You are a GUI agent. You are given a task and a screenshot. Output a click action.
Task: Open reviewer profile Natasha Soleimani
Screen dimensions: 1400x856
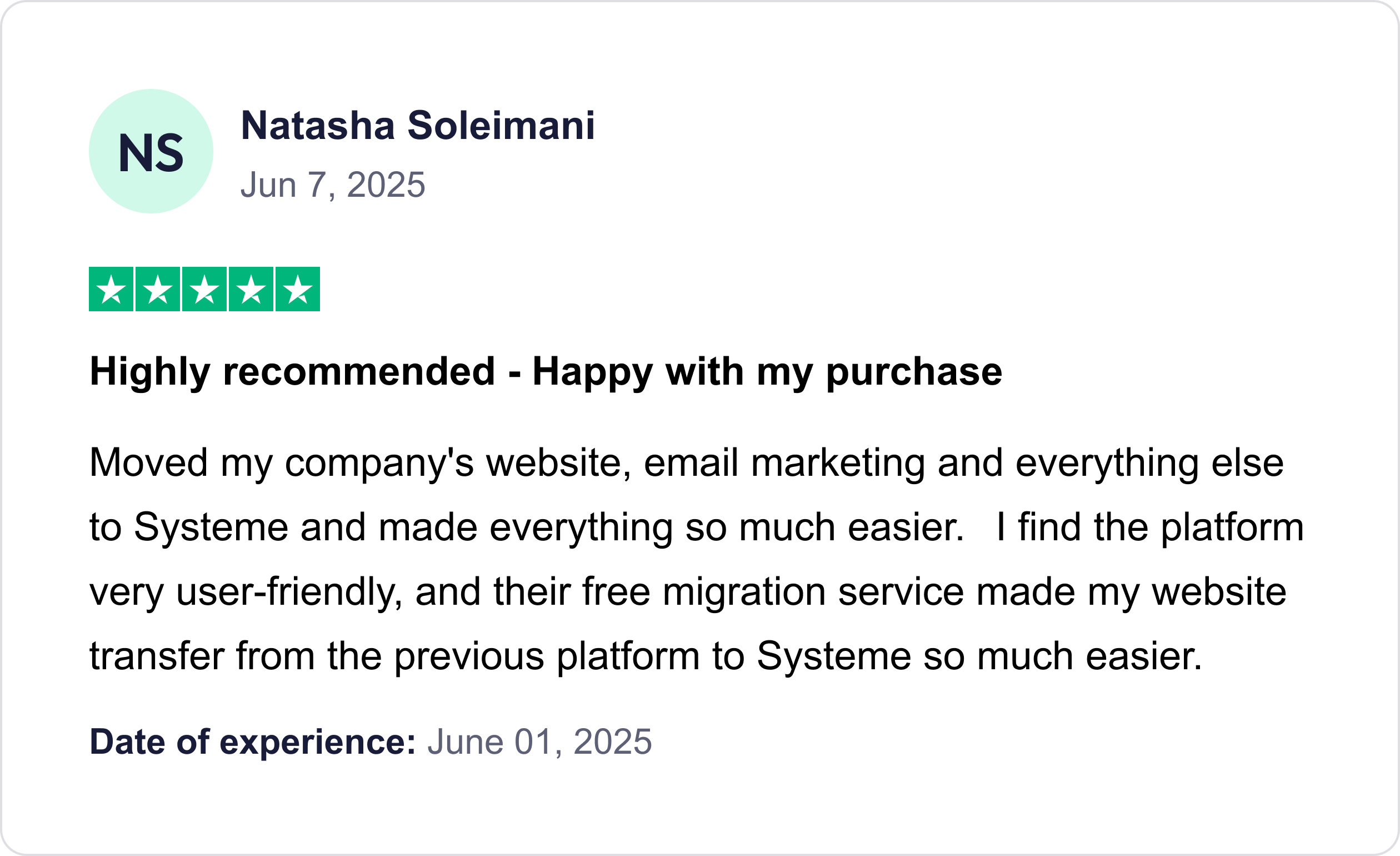[x=418, y=125]
